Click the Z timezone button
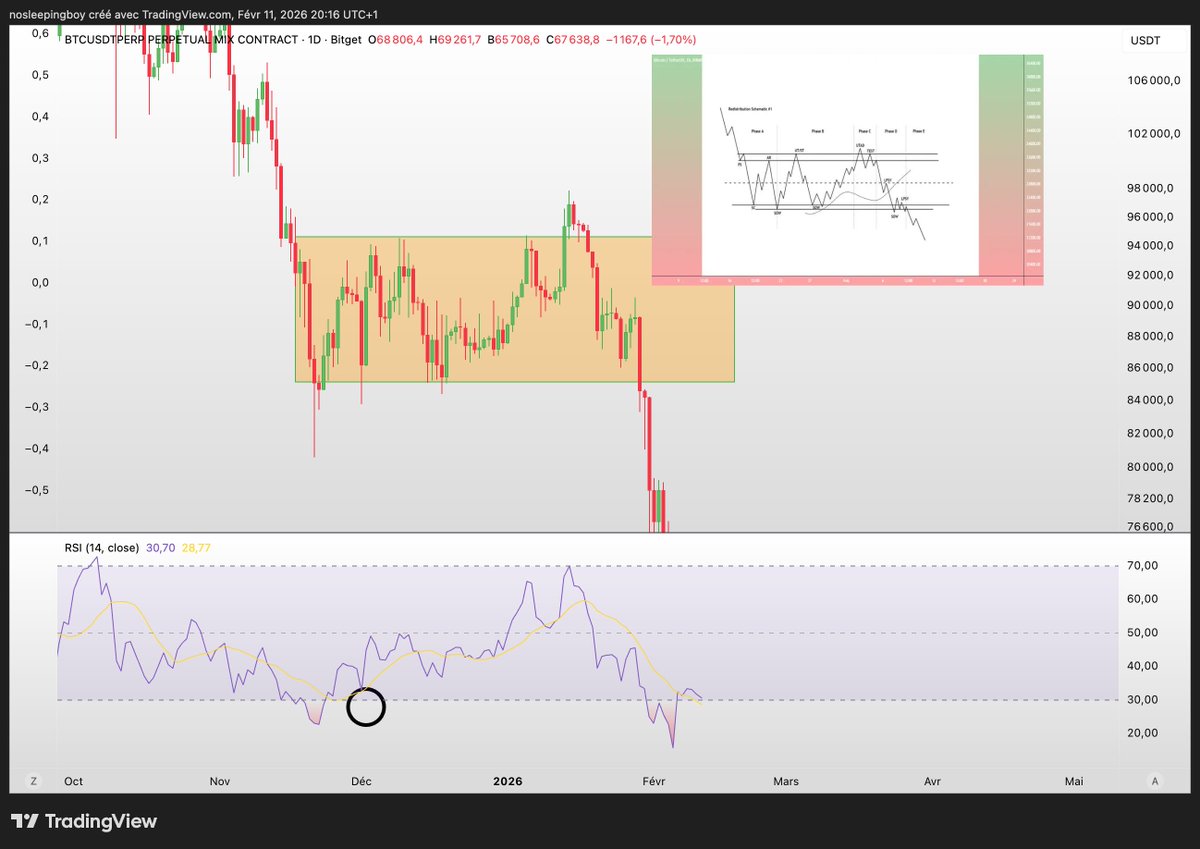Image resolution: width=1200 pixels, height=849 pixels. [33, 781]
